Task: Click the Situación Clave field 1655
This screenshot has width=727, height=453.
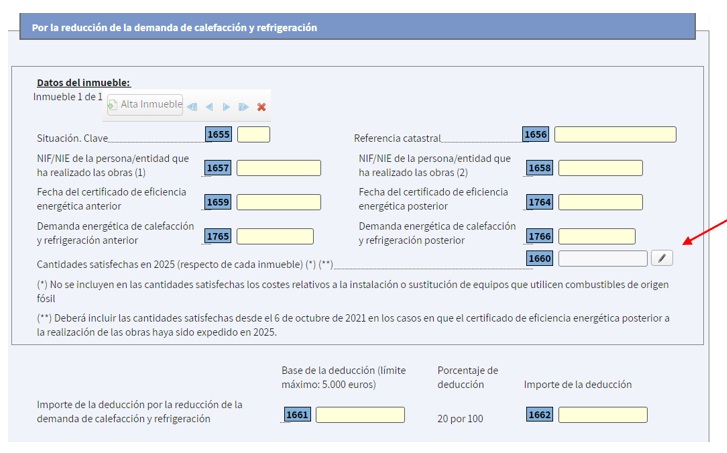Action: 253,135
